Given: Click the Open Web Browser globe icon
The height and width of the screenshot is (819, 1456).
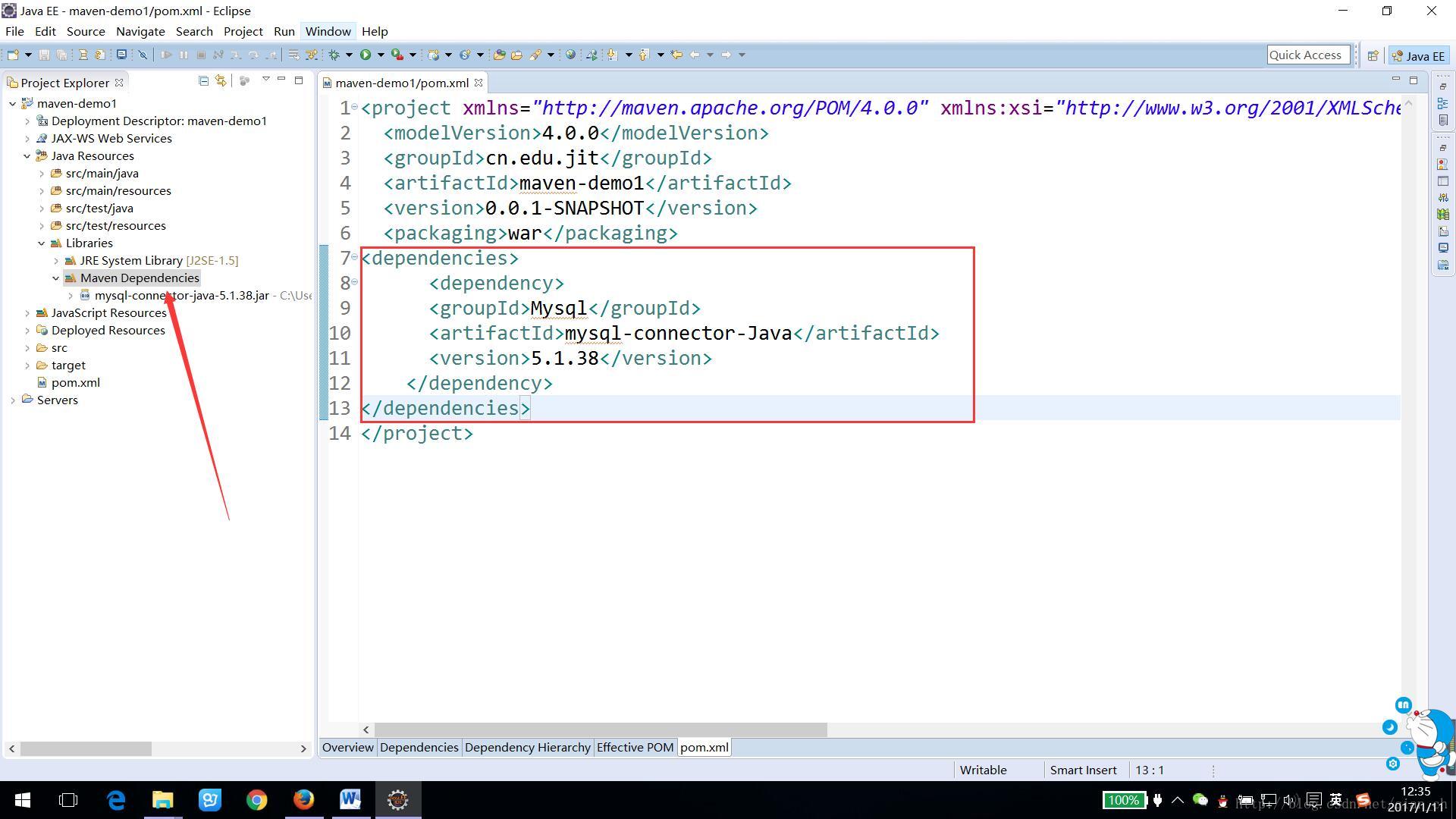Looking at the screenshot, I should coord(570,55).
